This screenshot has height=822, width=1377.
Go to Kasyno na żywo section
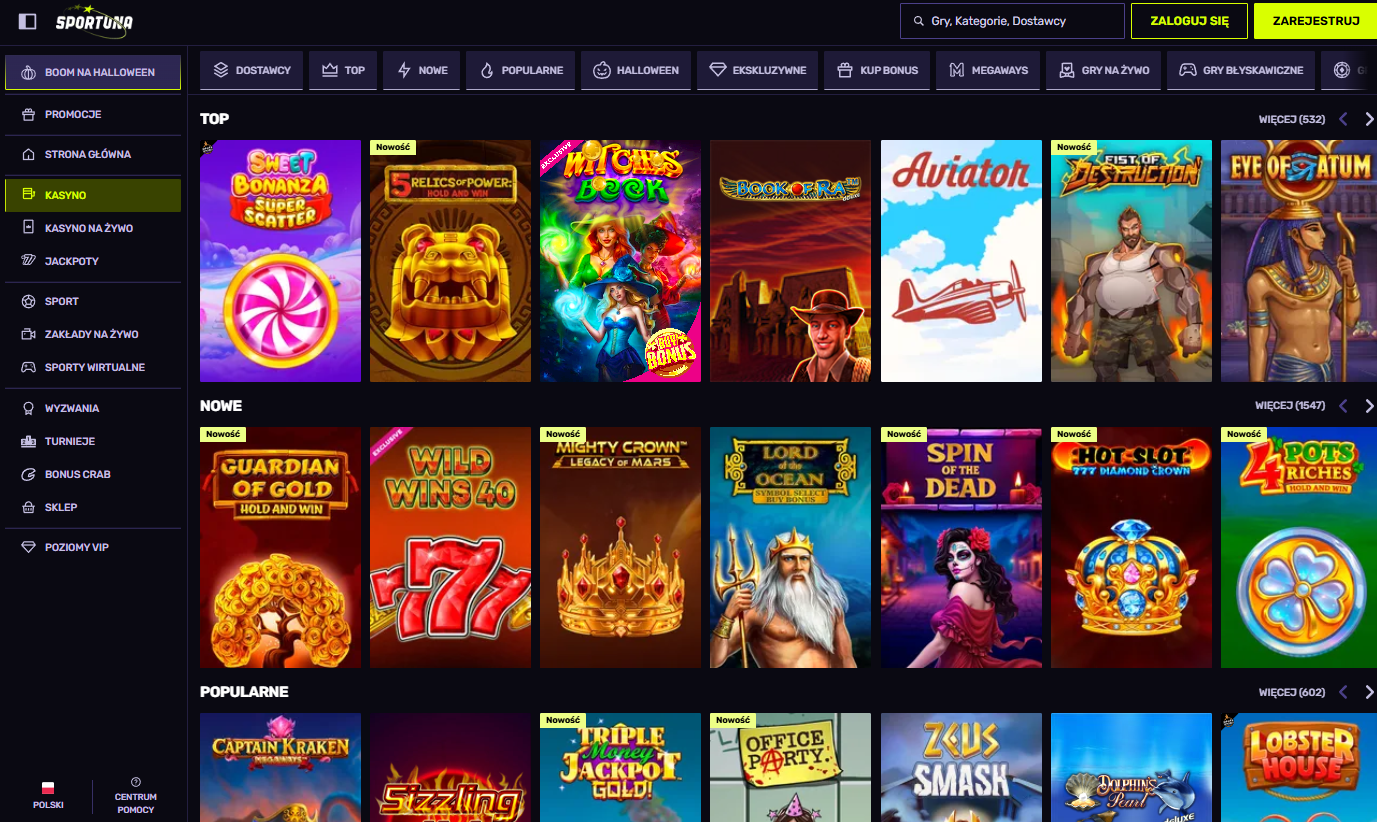coord(88,228)
